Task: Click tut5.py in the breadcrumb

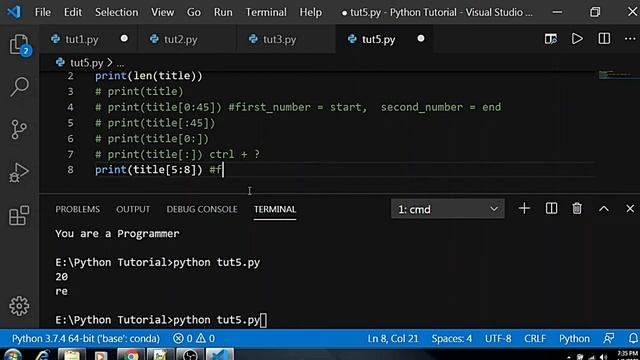Action: pyautogui.click(x=87, y=63)
